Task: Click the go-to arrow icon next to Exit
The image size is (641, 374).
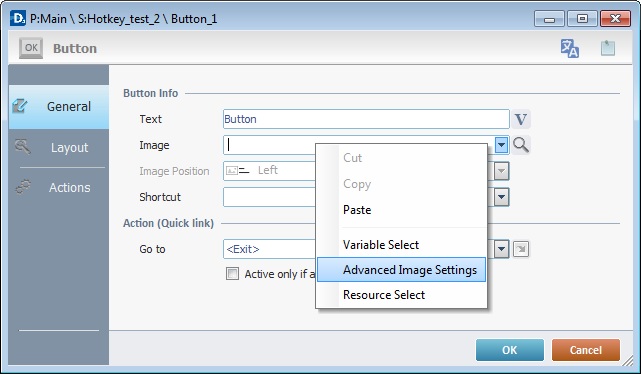Action: pos(521,249)
